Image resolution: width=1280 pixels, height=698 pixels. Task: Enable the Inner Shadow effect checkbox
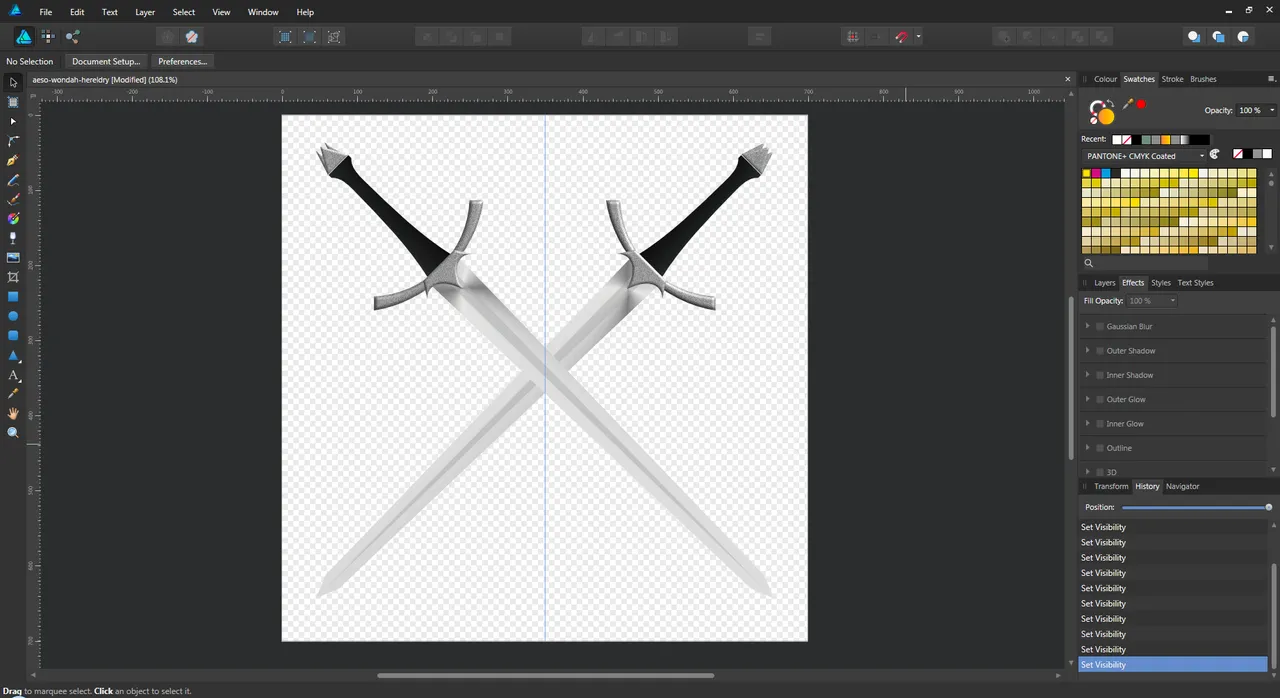(1100, 375)
